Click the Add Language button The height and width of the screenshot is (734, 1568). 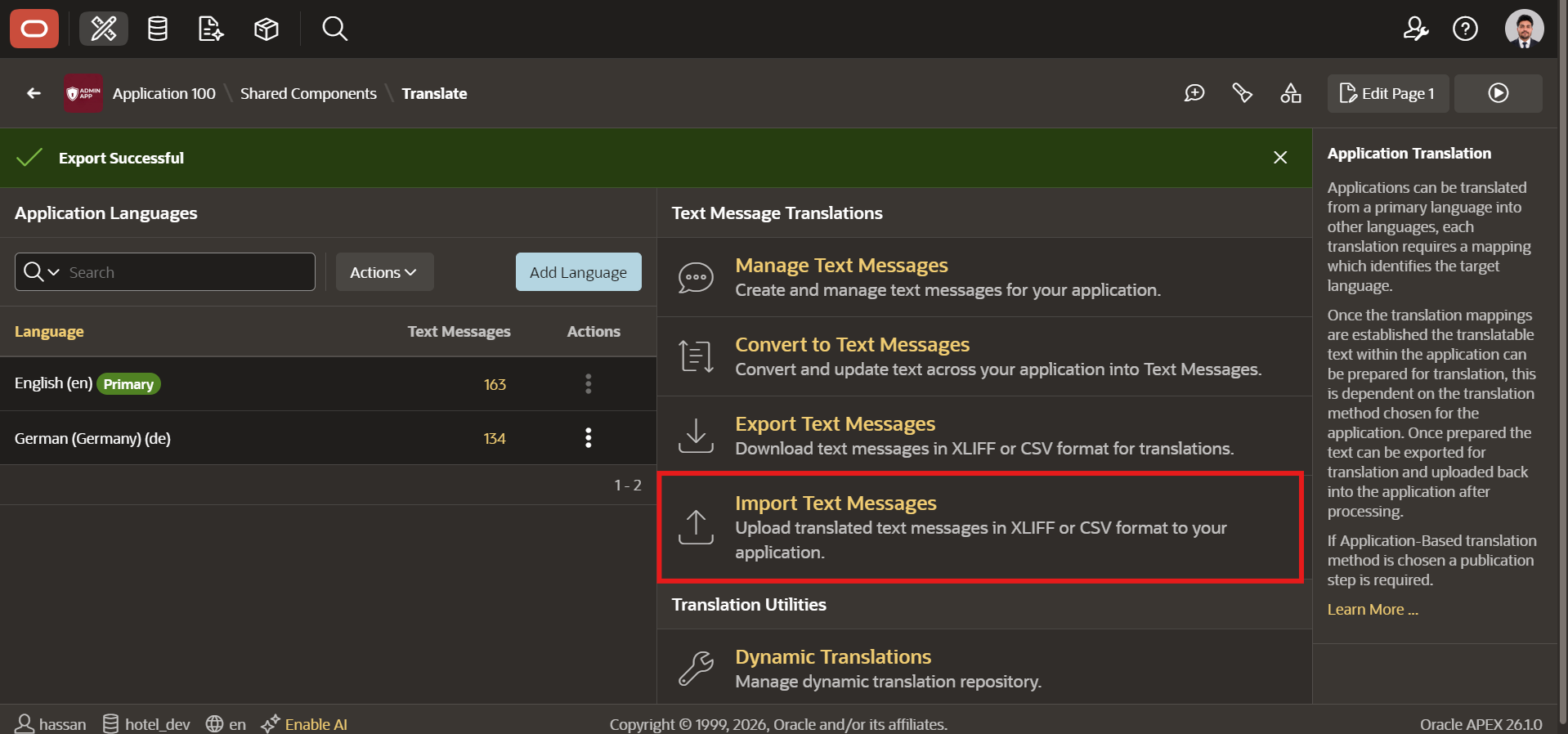point(578,272)
